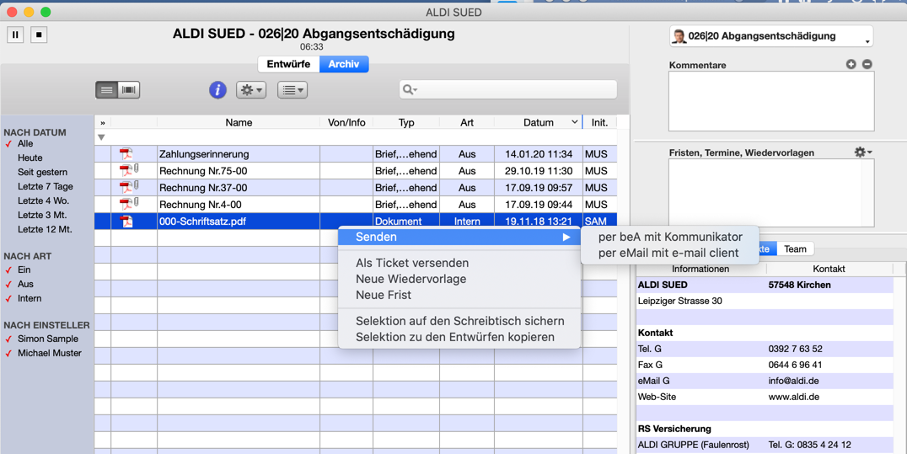This screenshot has height=454, width=908.
Task: Enable the Letzte 3 Mt. filter
Action: pos(43,215)
